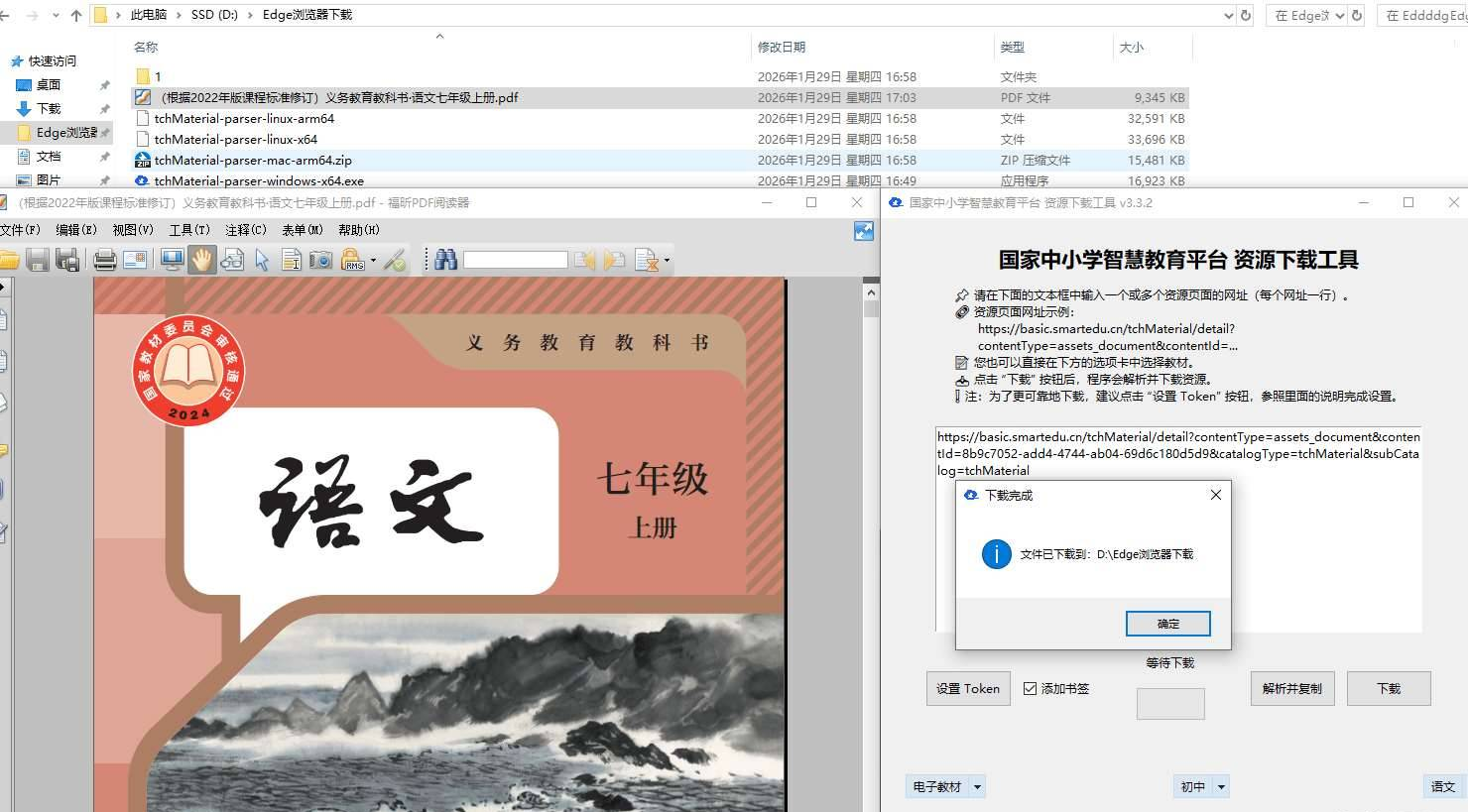Image resolution: width=1468 pixels, height=812 pixels.
Task: Open the 文件(F) menu
Action: coord(20,230)
